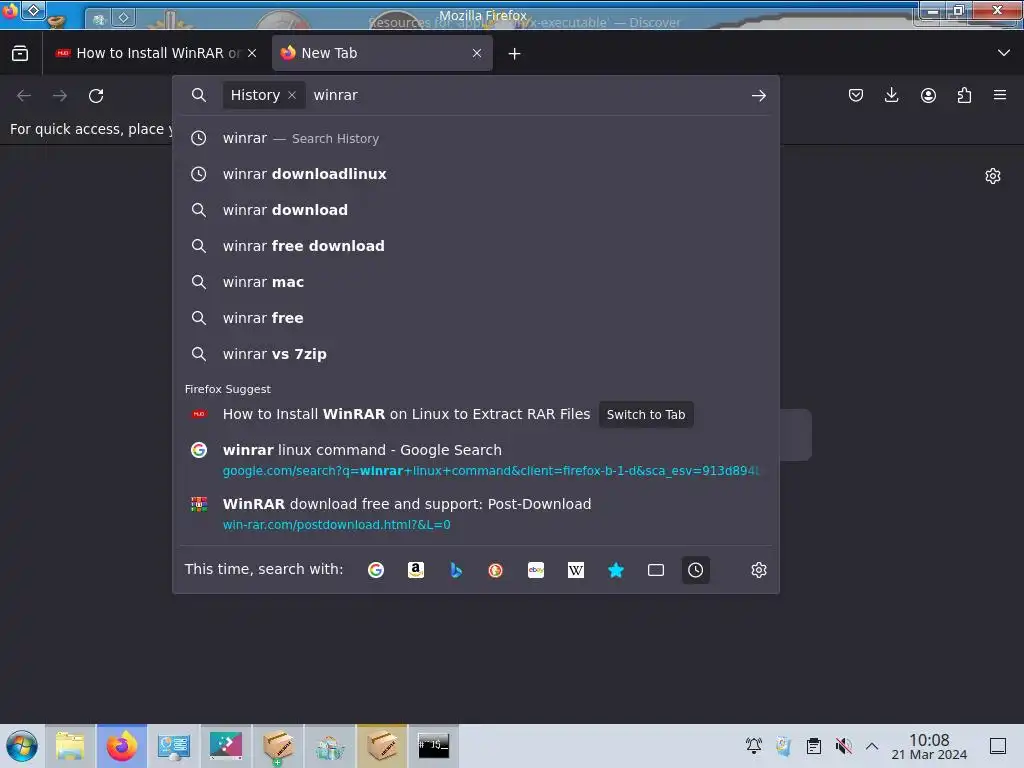The image size is (1024, 768).
Task: Pick the 'winrar free download' suggestion
Action: (x=475, y=246)
